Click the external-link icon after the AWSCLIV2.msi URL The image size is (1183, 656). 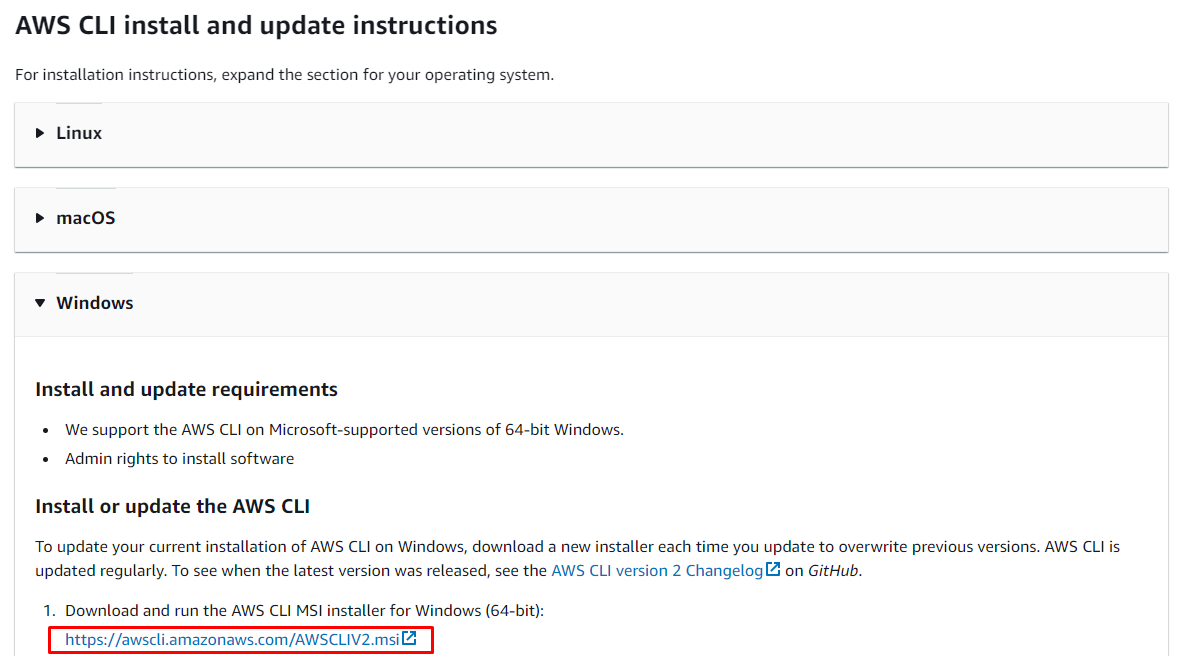(409, 639)
